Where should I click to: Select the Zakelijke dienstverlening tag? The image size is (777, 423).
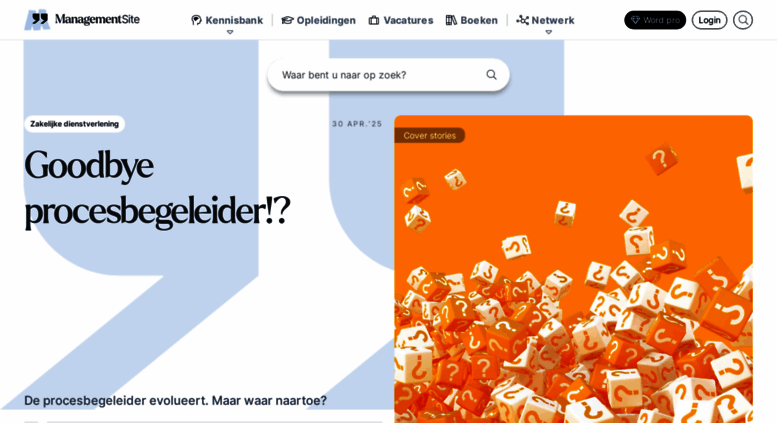click(74, 124)
